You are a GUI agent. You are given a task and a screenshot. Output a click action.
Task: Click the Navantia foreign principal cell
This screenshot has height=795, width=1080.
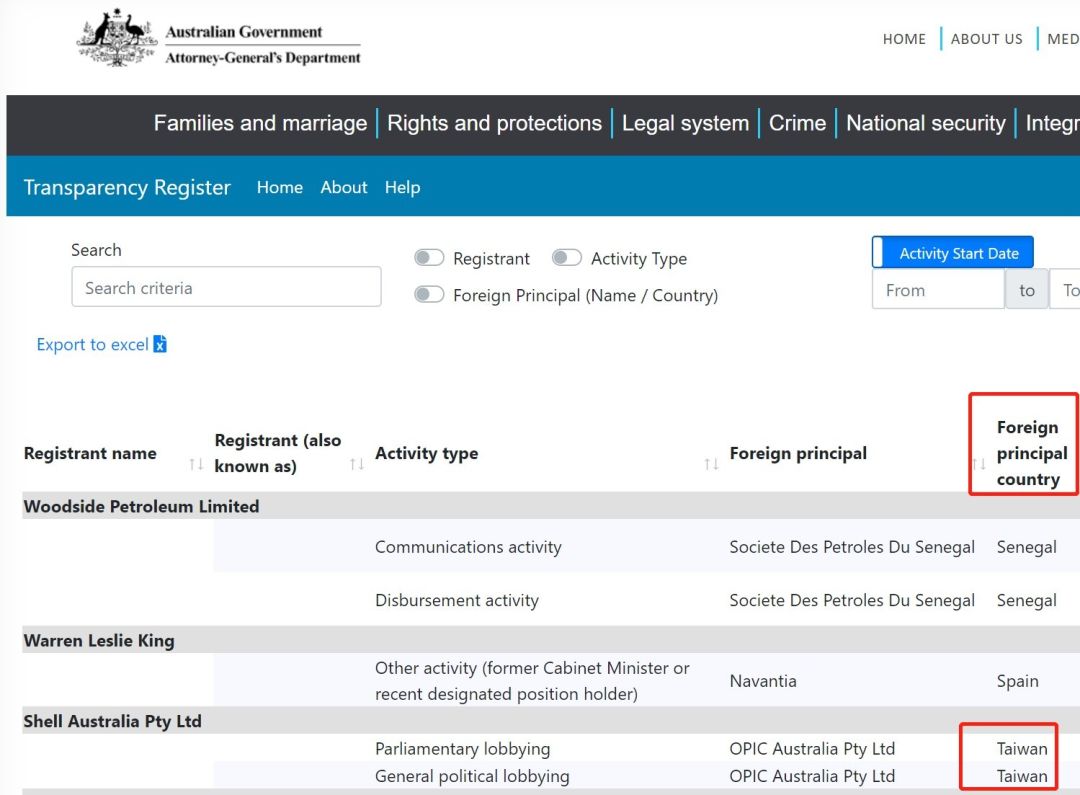point(763,681)
